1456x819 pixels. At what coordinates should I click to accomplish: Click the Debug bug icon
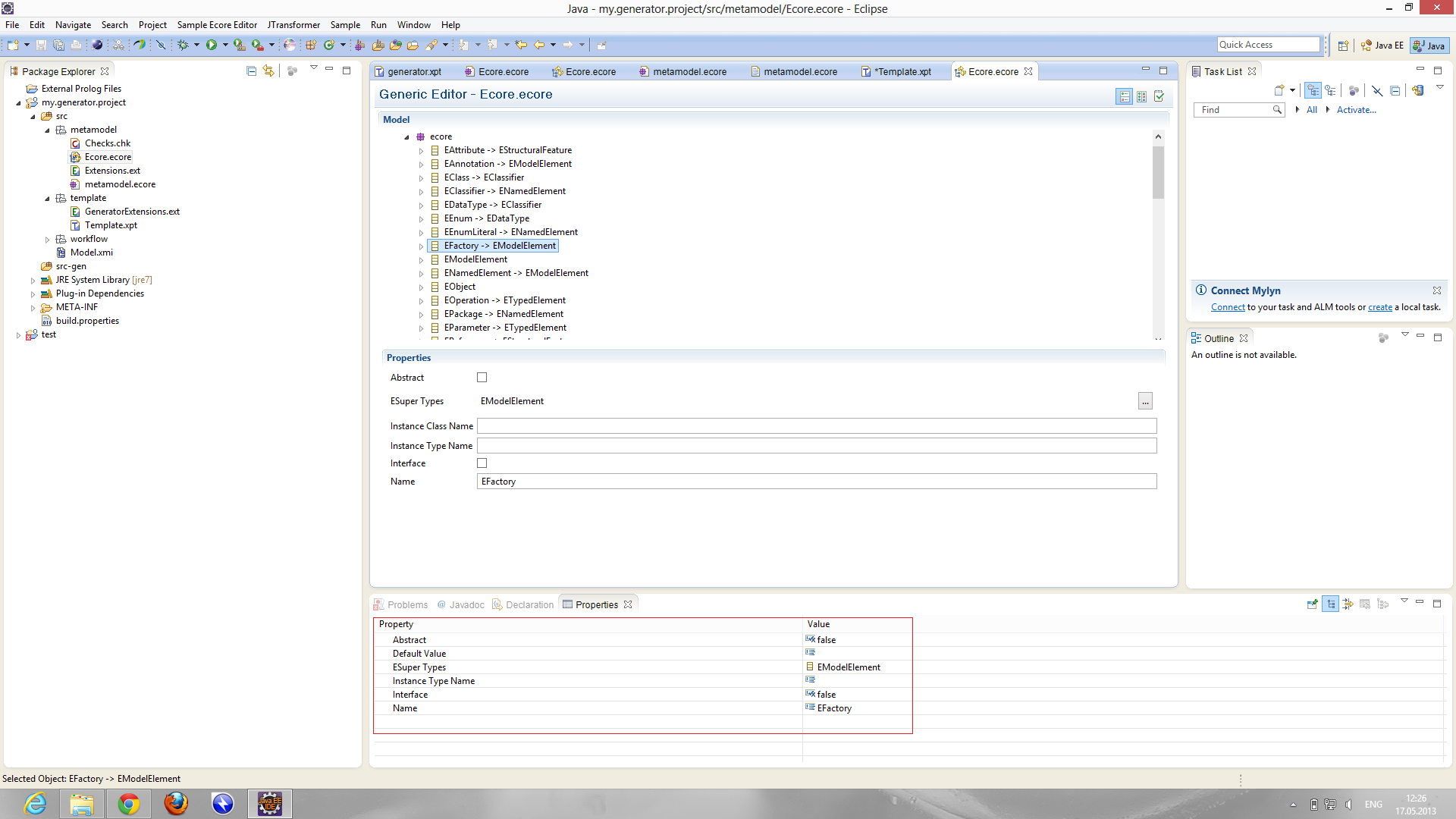pyautogui.click(x=183, y=45)
